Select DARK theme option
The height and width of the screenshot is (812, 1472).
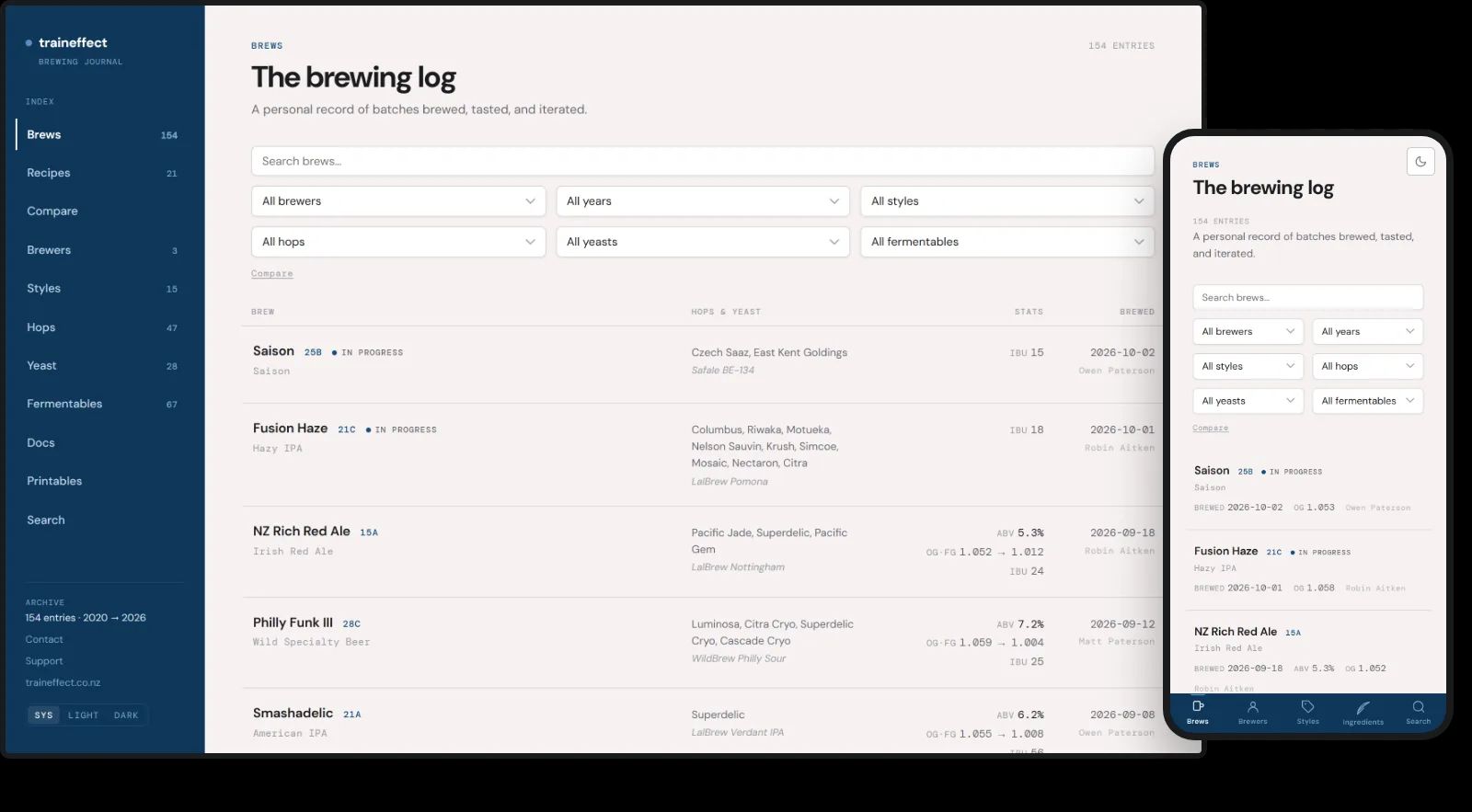pyautogui.click(x=126, y=715)
